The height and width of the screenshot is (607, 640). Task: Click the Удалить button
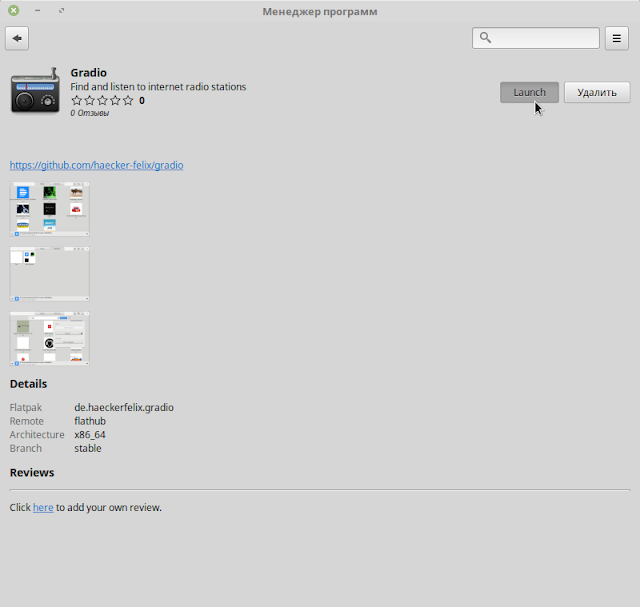[597, 92]
